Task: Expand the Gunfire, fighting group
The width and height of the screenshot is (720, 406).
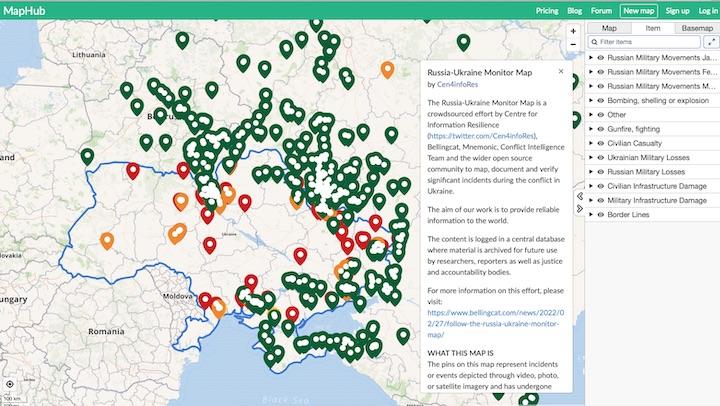Action: (590, 130)
